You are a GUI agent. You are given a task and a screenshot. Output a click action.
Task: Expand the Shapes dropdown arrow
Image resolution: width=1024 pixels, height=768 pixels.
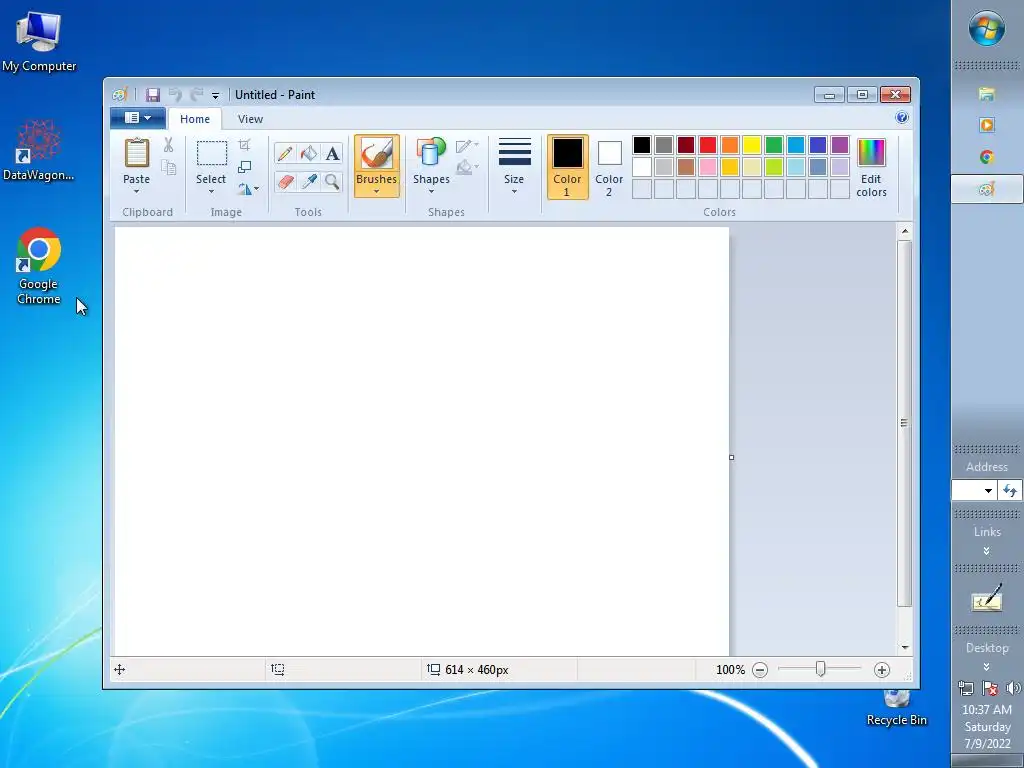click(431, 191)
